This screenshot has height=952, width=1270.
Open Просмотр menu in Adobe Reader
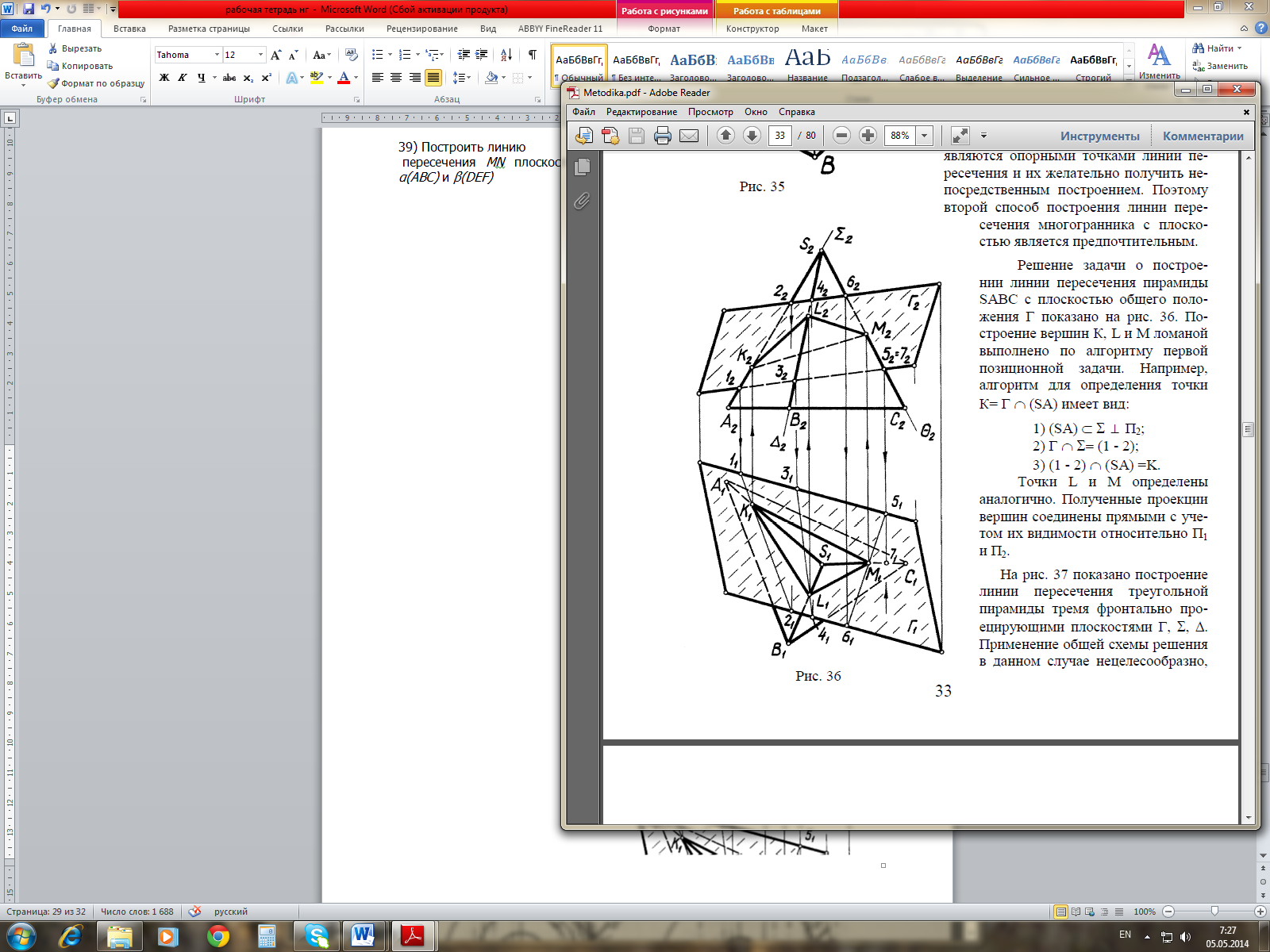click(x=710, y=112)
